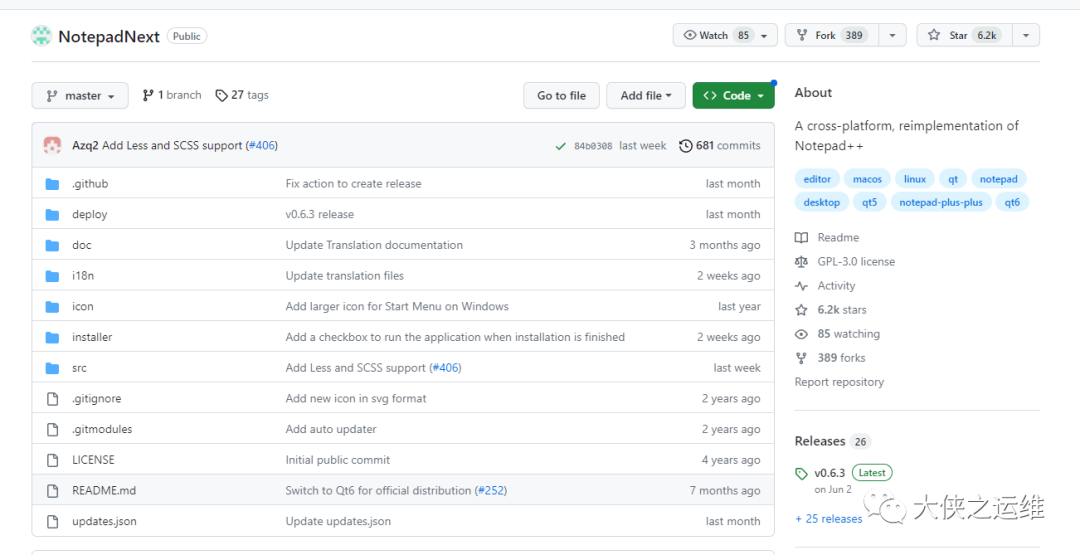Click the NotepadNext repository avatar icon
The height and width of the screenshot is (555, 1080).
click(x=41, y=36)
